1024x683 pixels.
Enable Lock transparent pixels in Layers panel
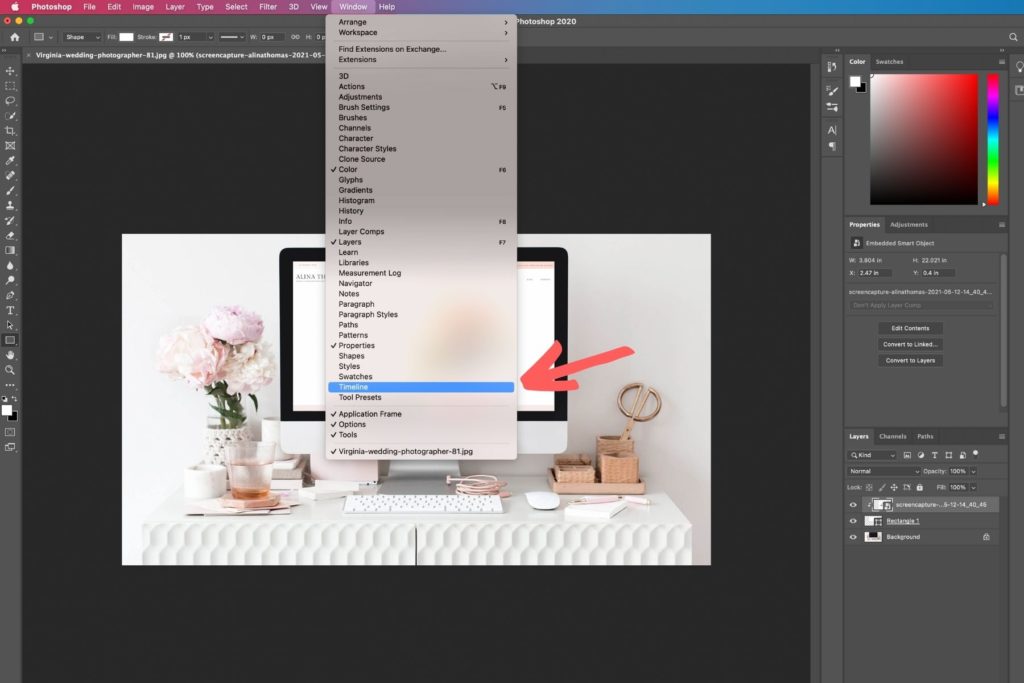click(x=868, y=487)
